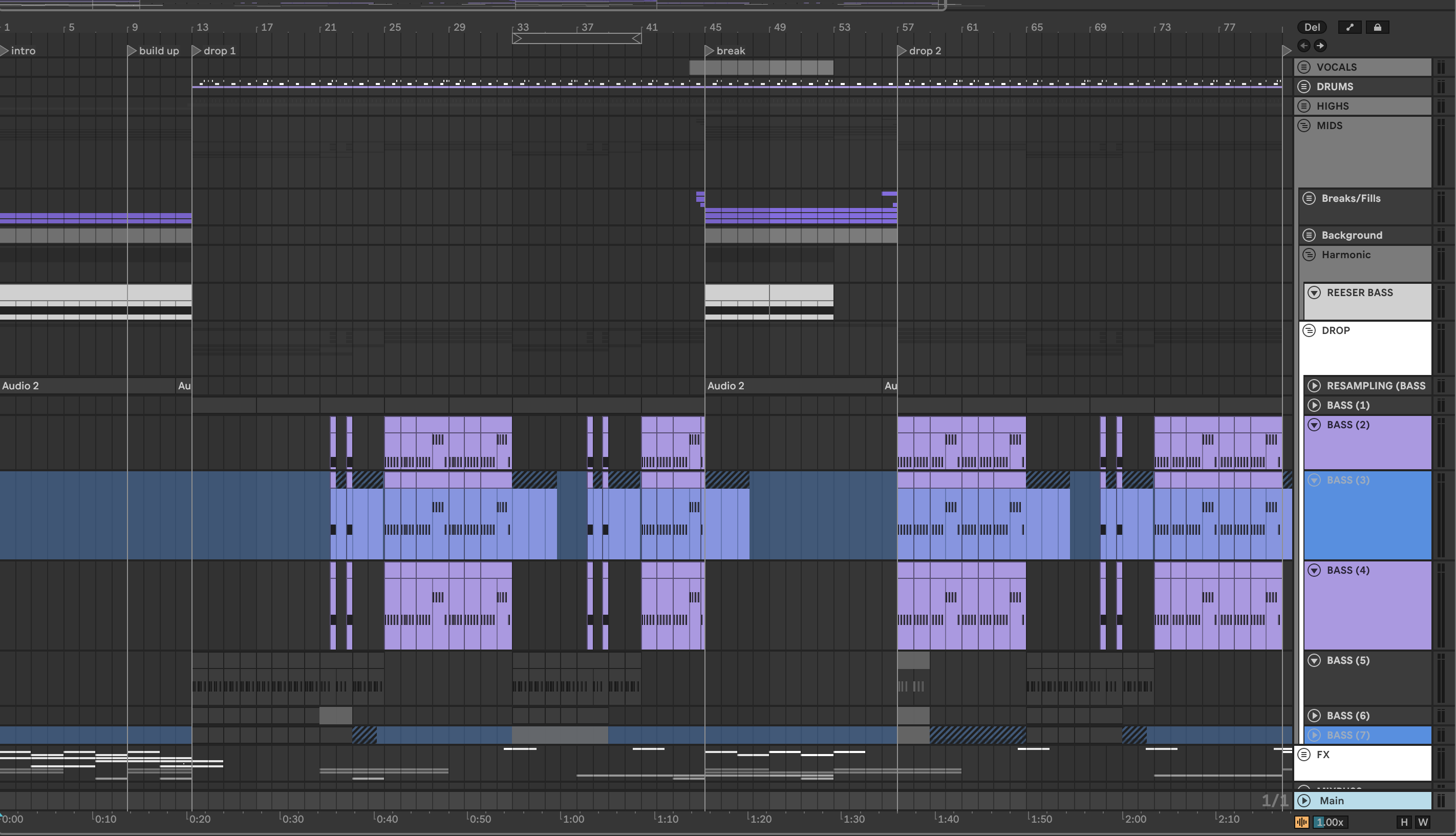Select the Background track title

click(1352, 236)
